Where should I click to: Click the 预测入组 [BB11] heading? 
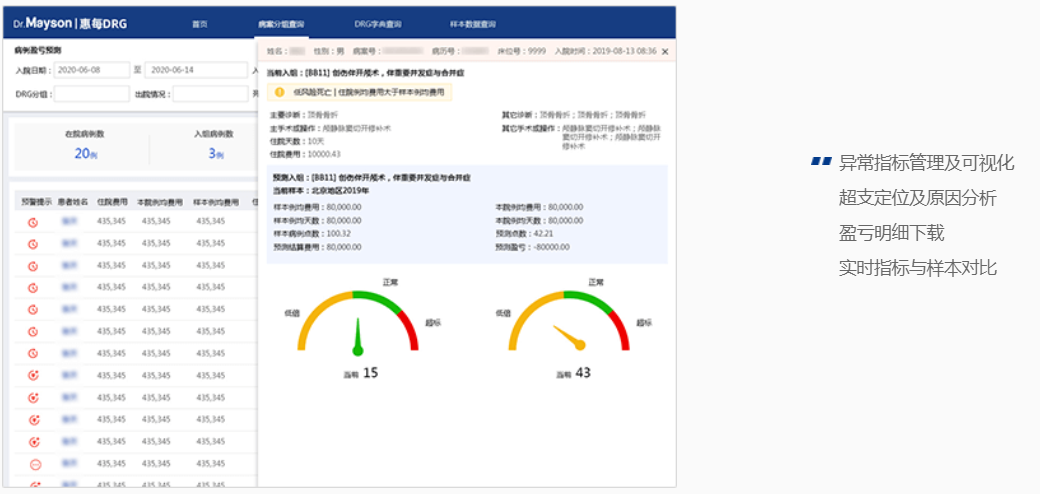pos(371,178)
